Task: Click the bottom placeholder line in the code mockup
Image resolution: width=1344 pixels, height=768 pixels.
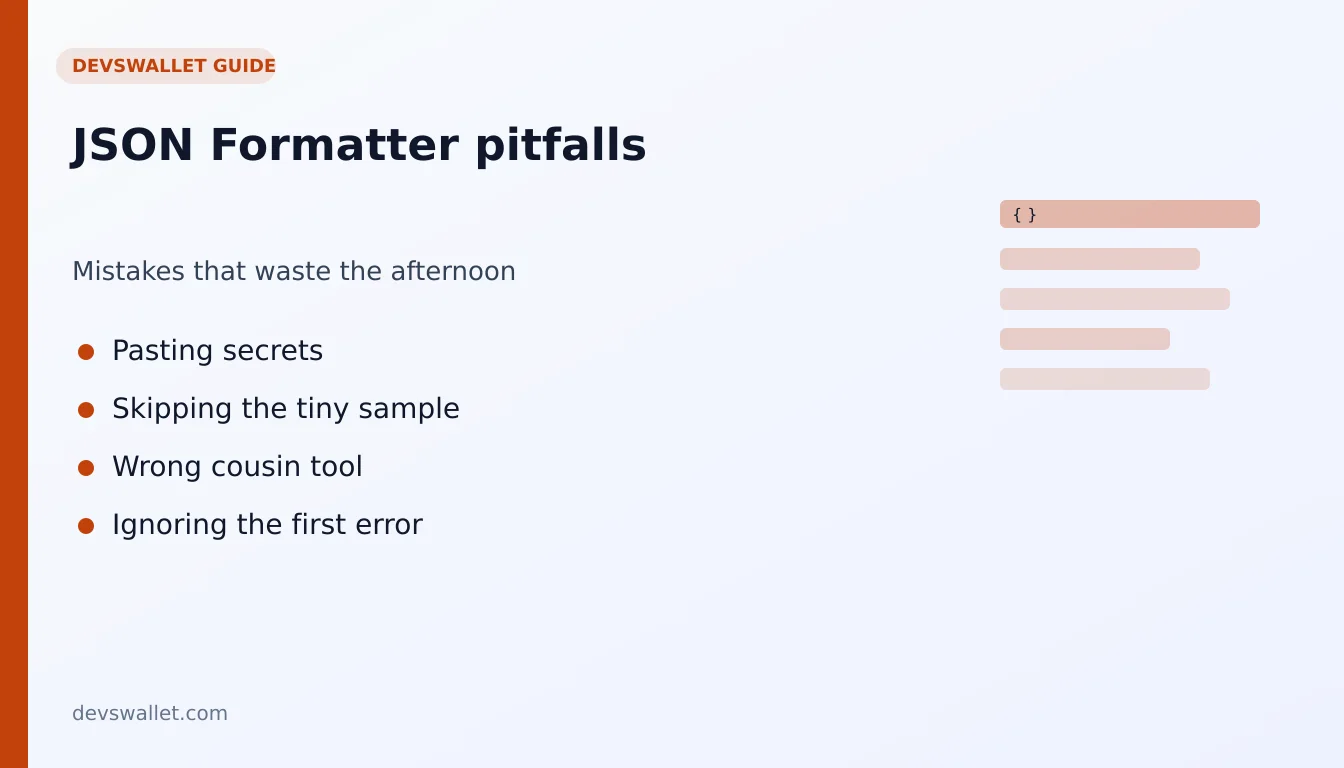Action: (1105, 379)
